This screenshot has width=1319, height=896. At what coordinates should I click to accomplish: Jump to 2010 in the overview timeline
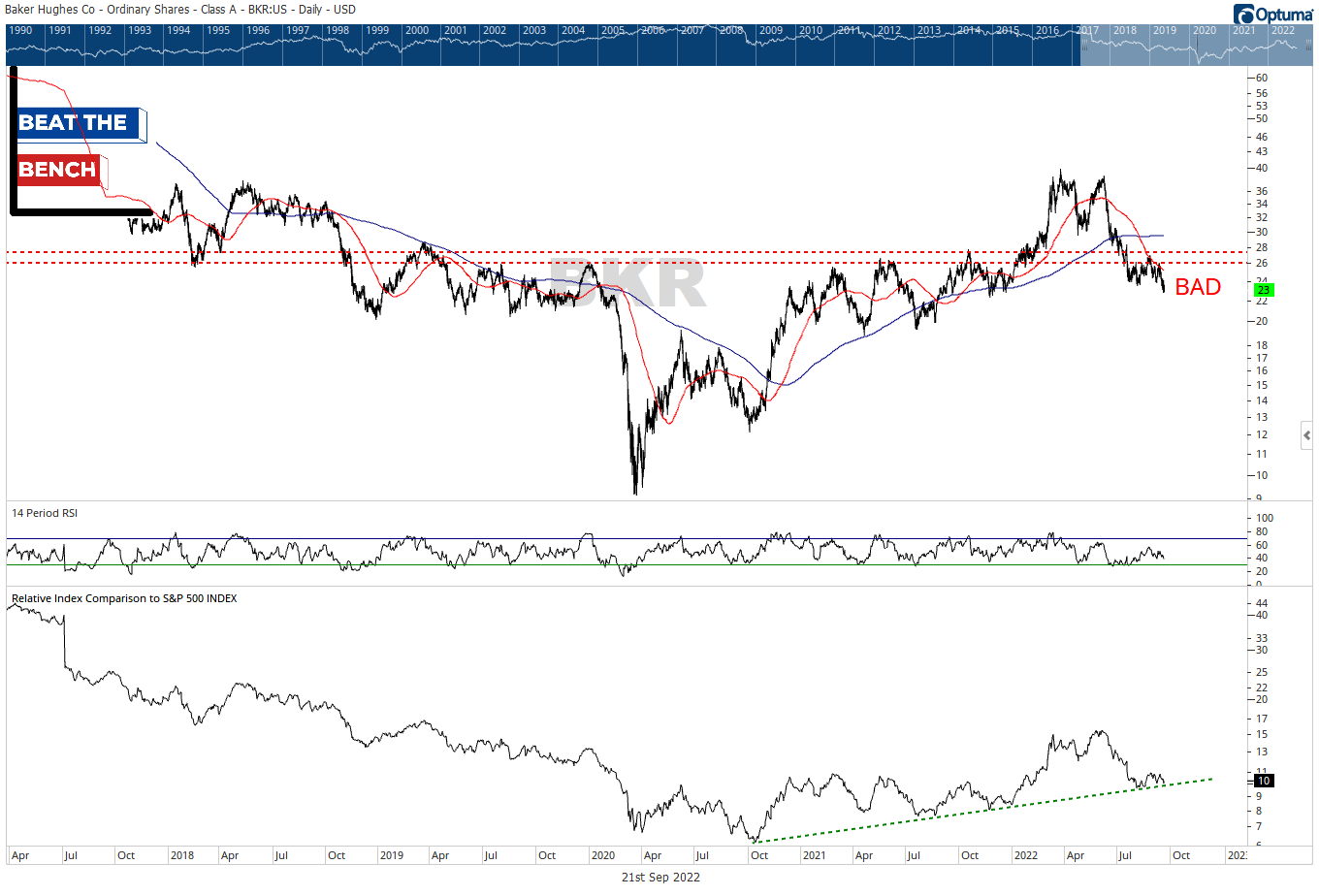tap(811, 30)
